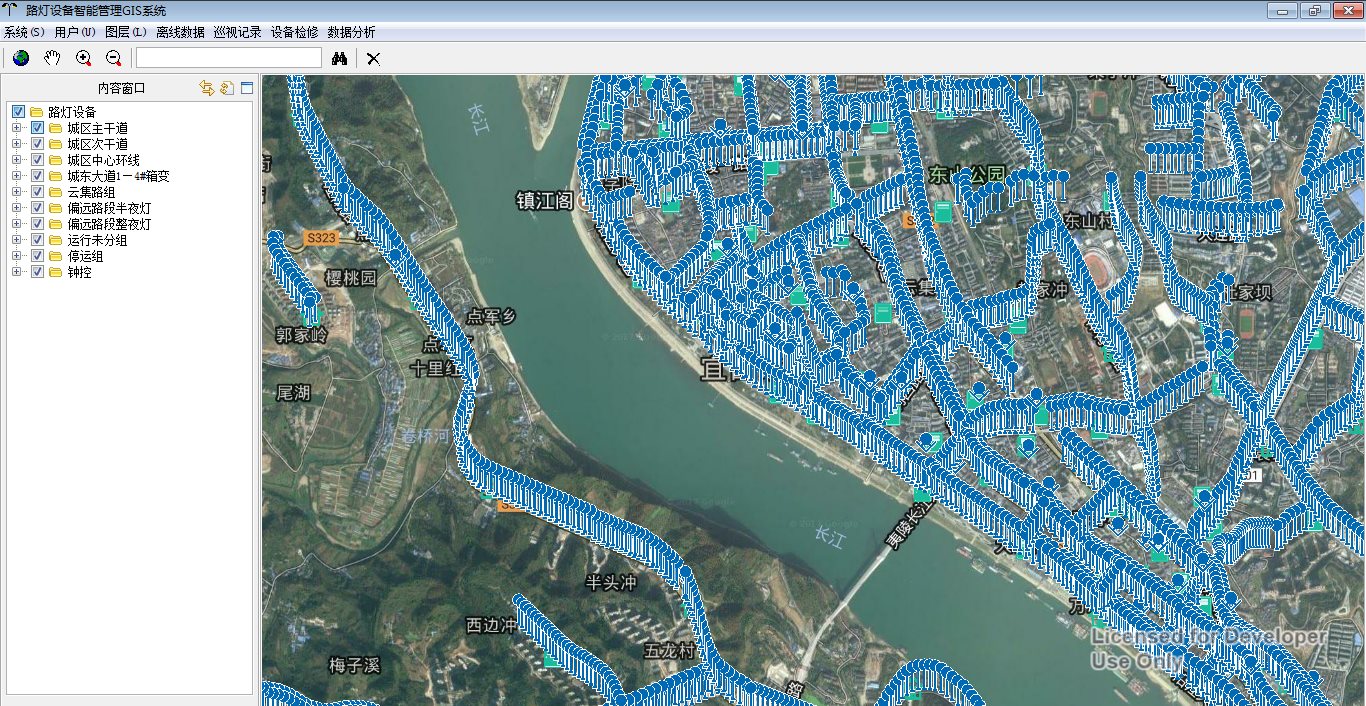Activate the zoom out magnifier tool
The width and height of the screenshot is (1366, 706).
pyautogui.click(x=113, y=58)
